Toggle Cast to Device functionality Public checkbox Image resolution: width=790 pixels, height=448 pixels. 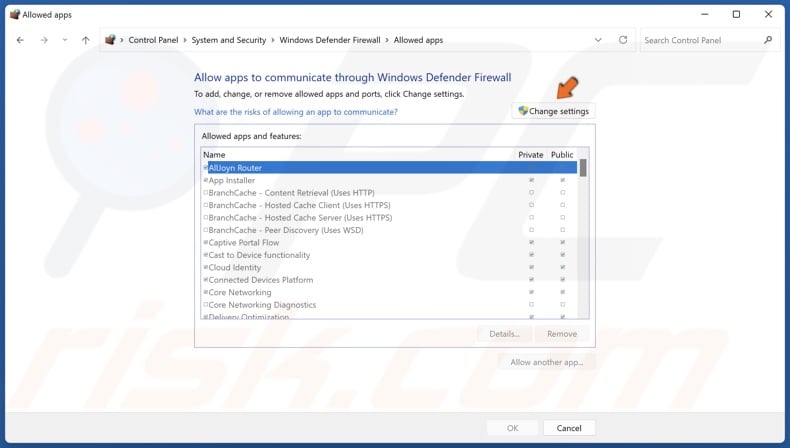(562, 255)
